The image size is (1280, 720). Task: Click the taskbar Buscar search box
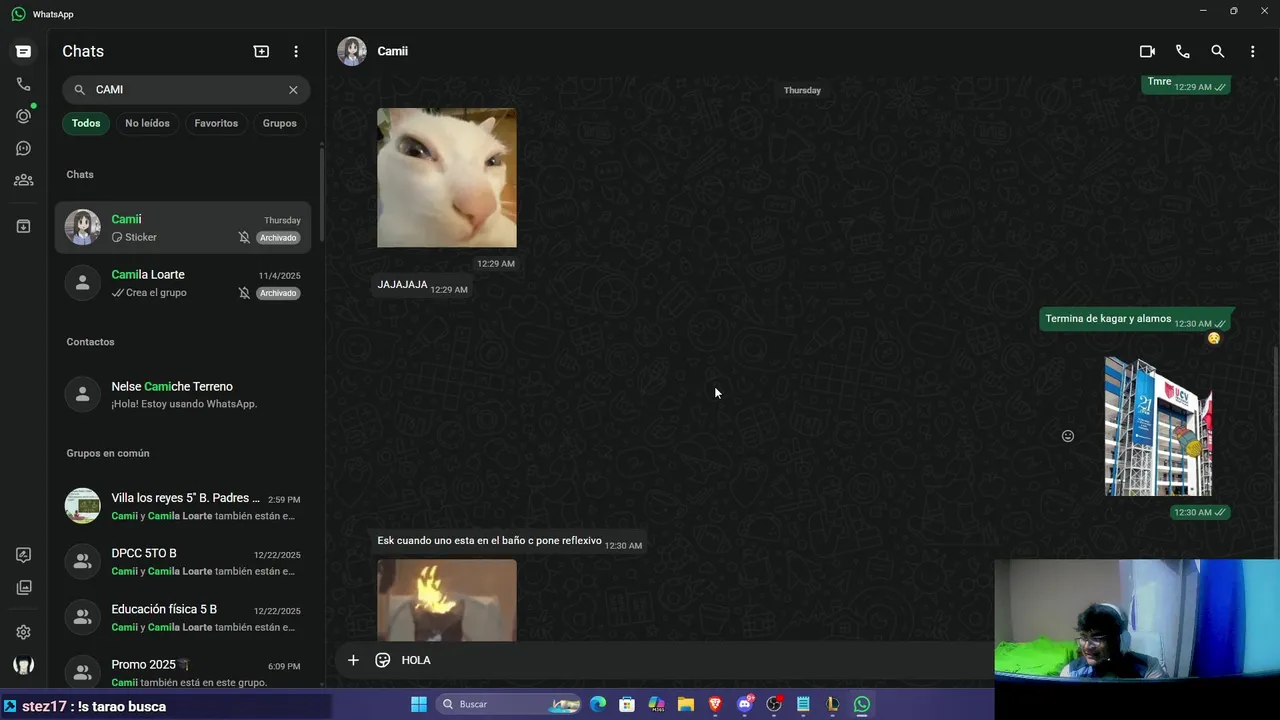click(510, 704)
